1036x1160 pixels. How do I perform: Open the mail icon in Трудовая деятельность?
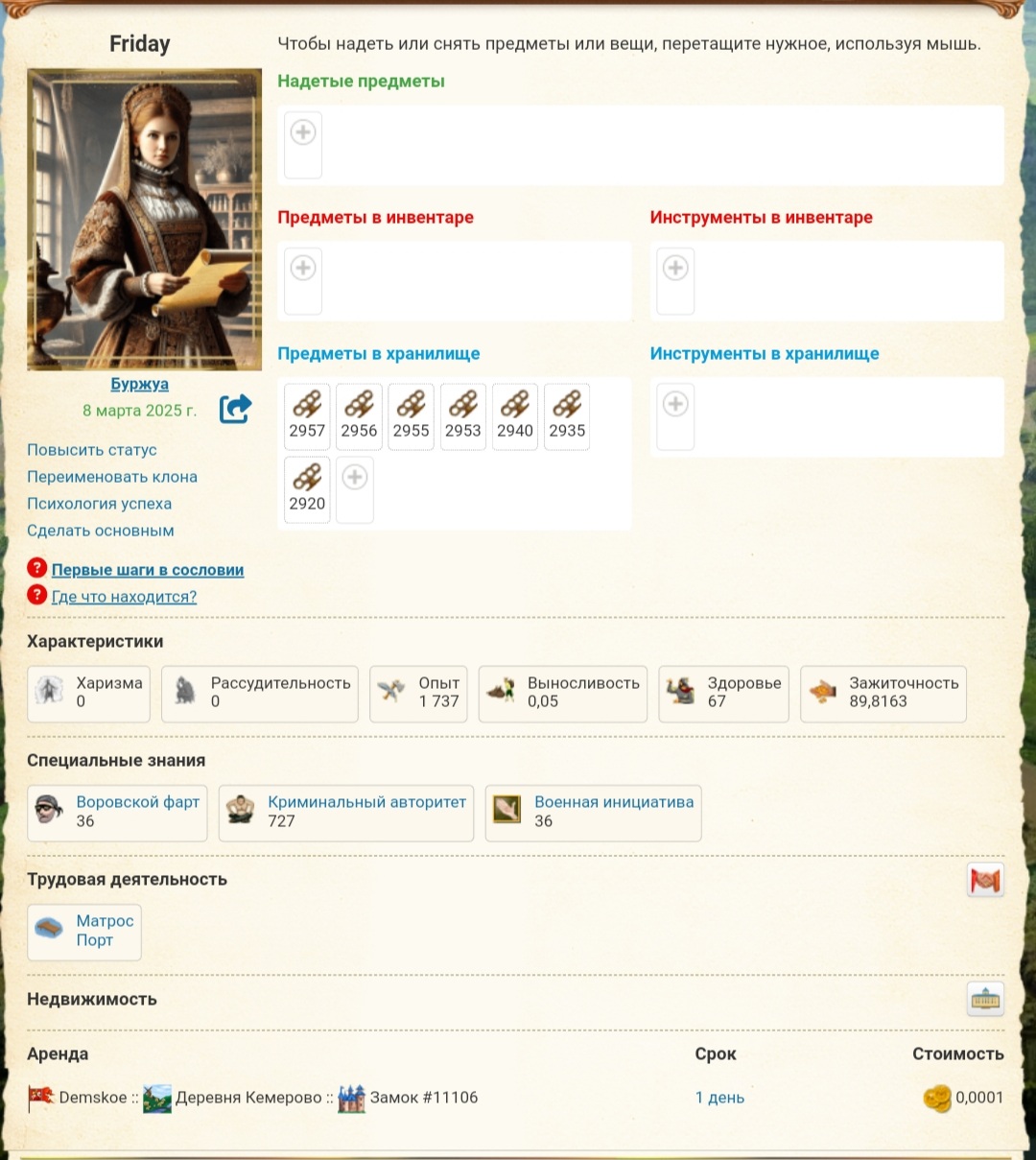coord(985,880)
